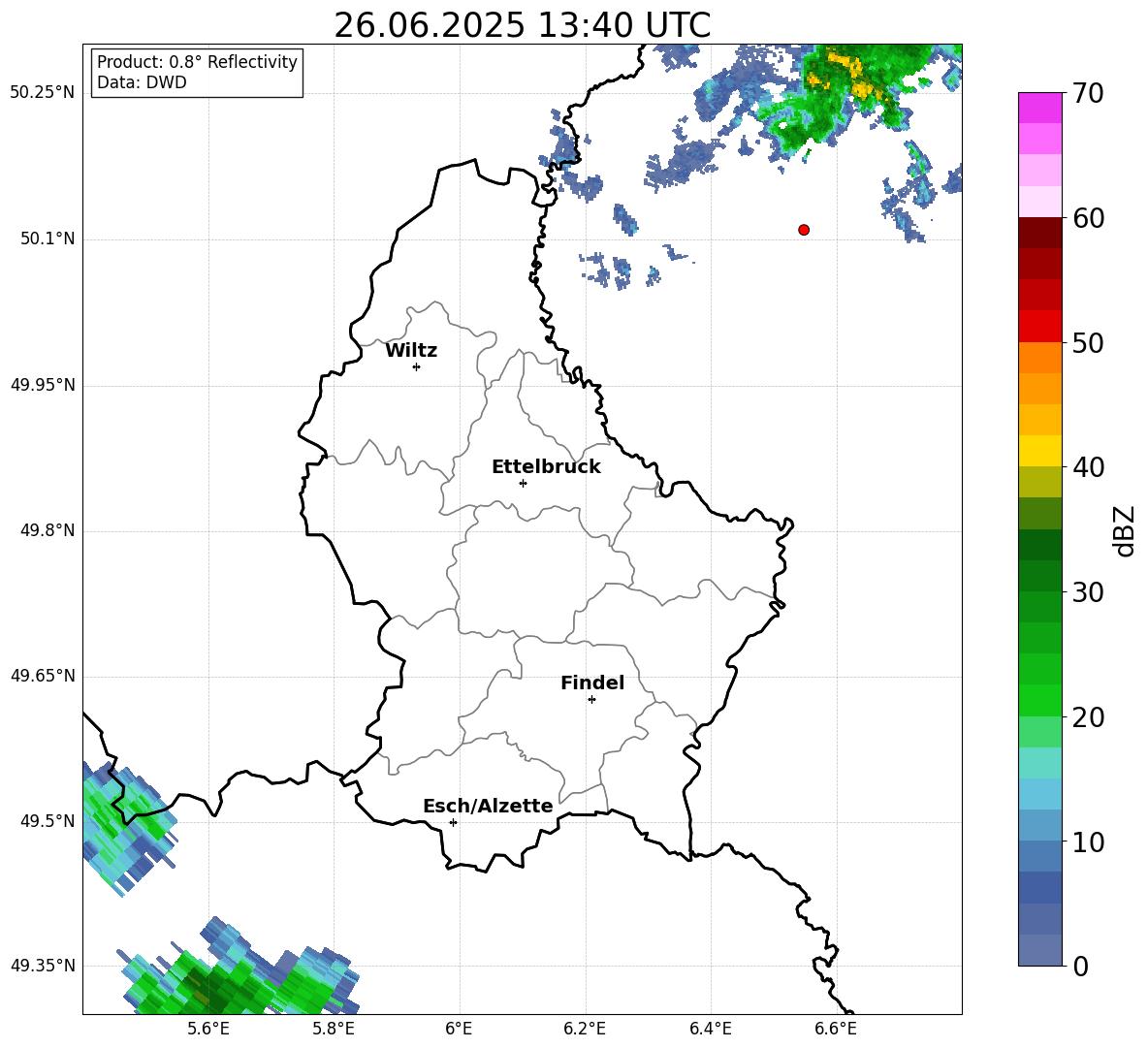
Task: Click the dBZ colorbar axis label
Action: tap(1124, 530)
